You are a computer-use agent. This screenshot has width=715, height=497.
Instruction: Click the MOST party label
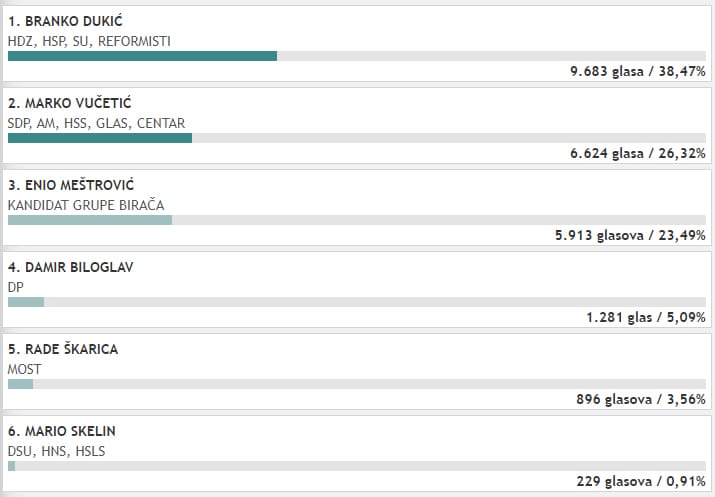(24, 369)
